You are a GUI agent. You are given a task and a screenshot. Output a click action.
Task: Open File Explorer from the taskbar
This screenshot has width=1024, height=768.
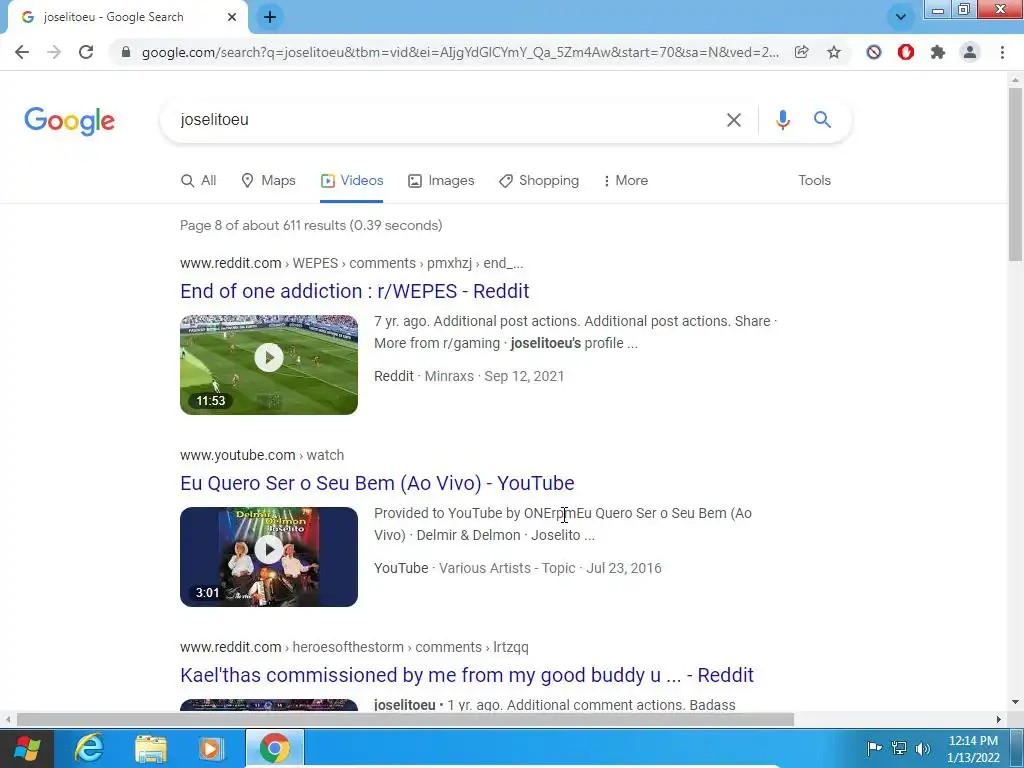click(151, 748)
